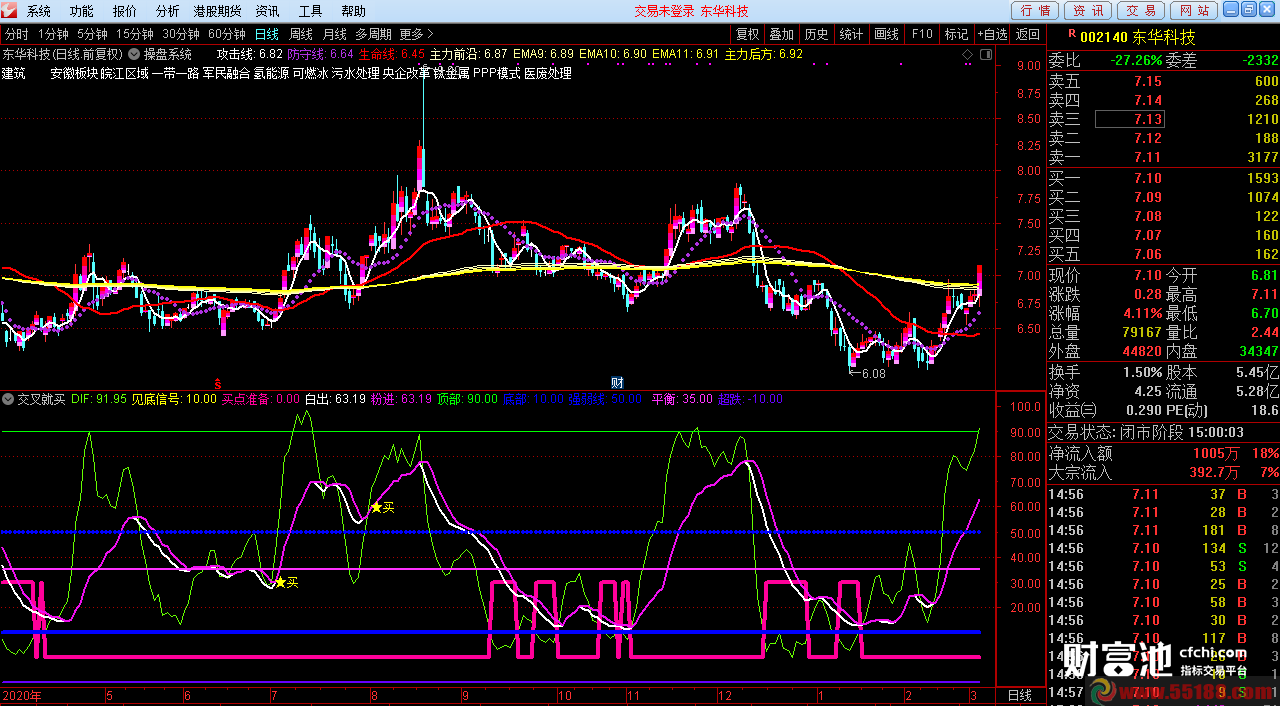
Task: Open the 分析 menu
Action: point(168,11)
